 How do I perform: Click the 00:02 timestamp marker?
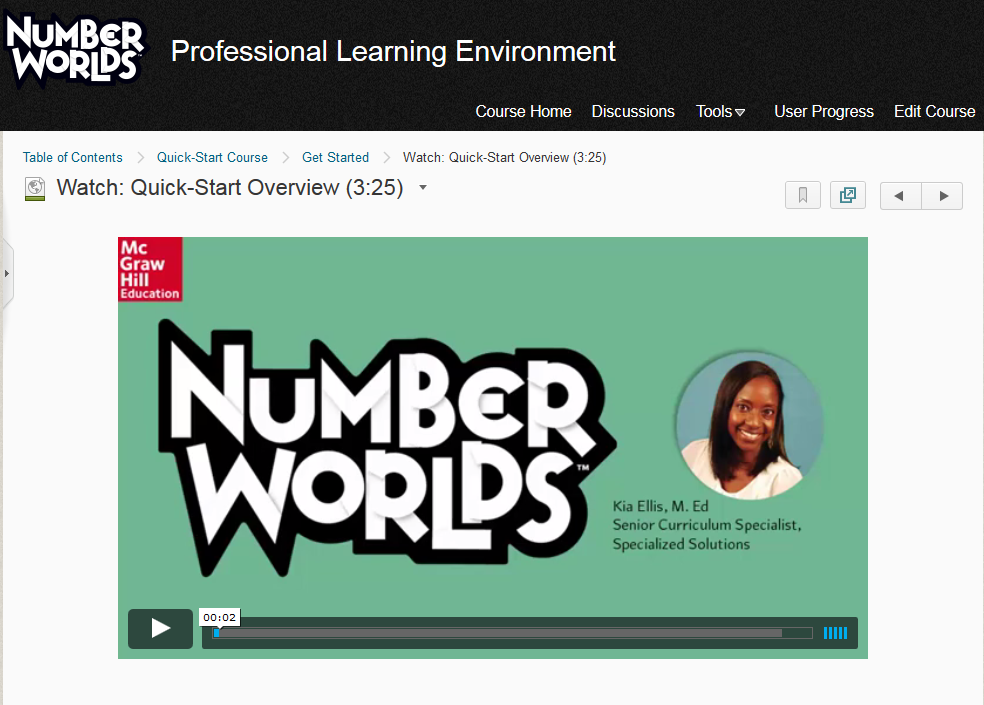coord(220,618)
